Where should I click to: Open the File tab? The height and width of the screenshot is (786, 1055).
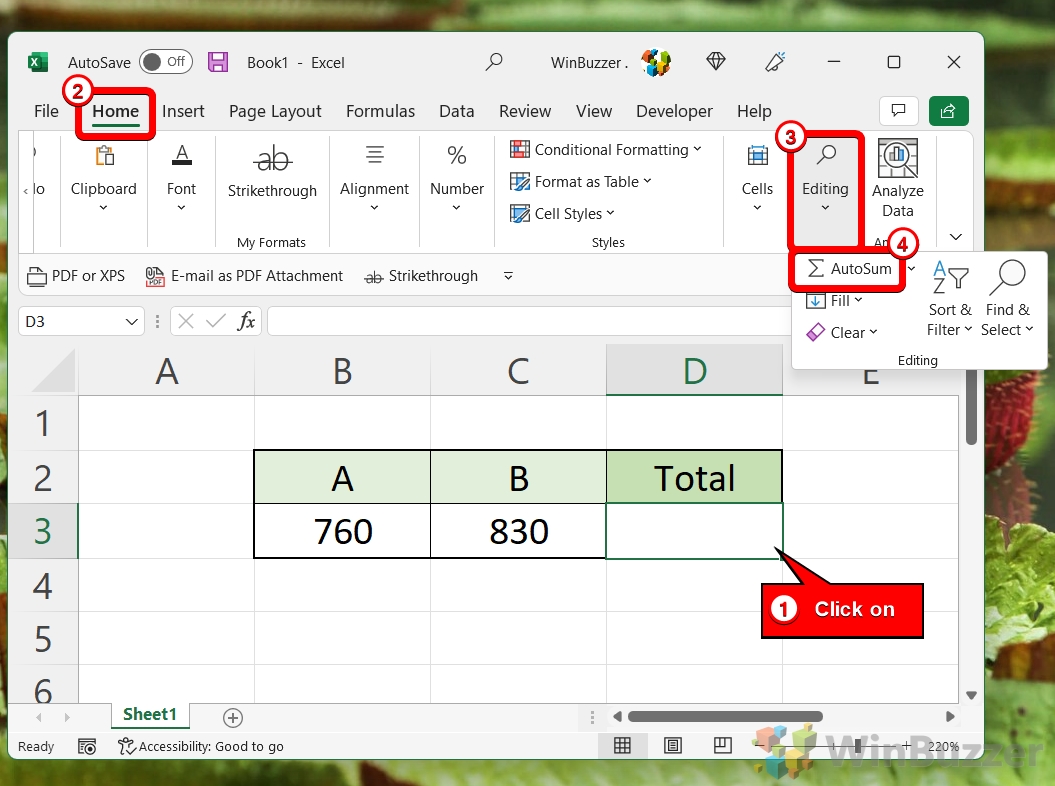point(46,111)
